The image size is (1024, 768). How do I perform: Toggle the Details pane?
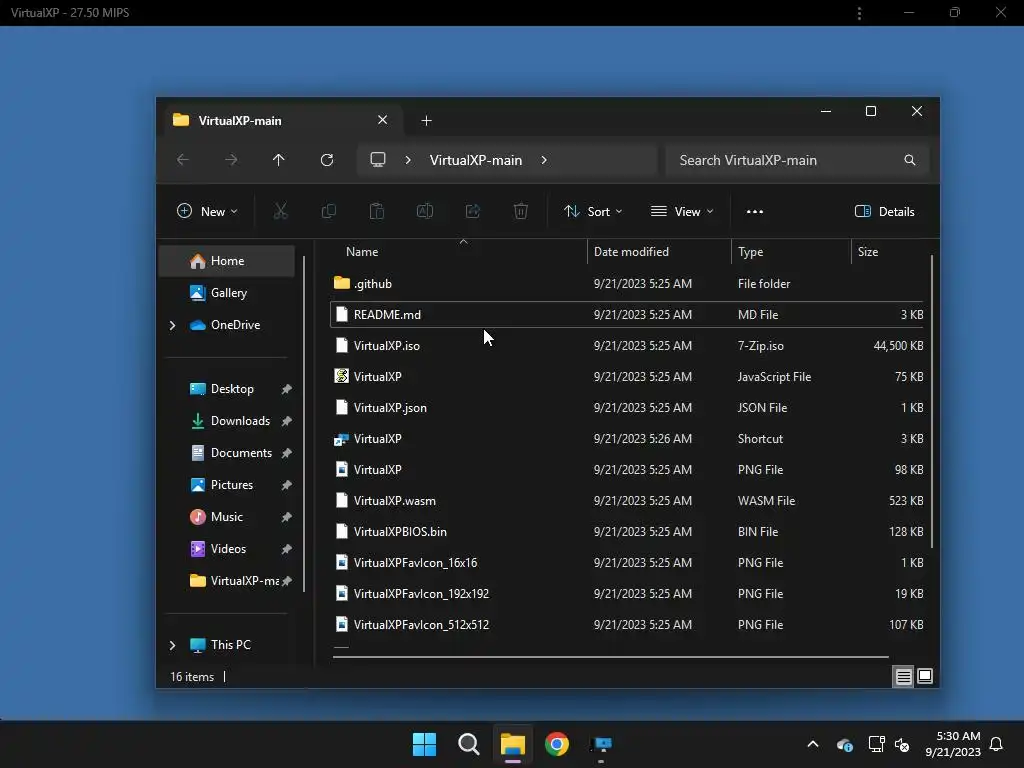(885, 212)
